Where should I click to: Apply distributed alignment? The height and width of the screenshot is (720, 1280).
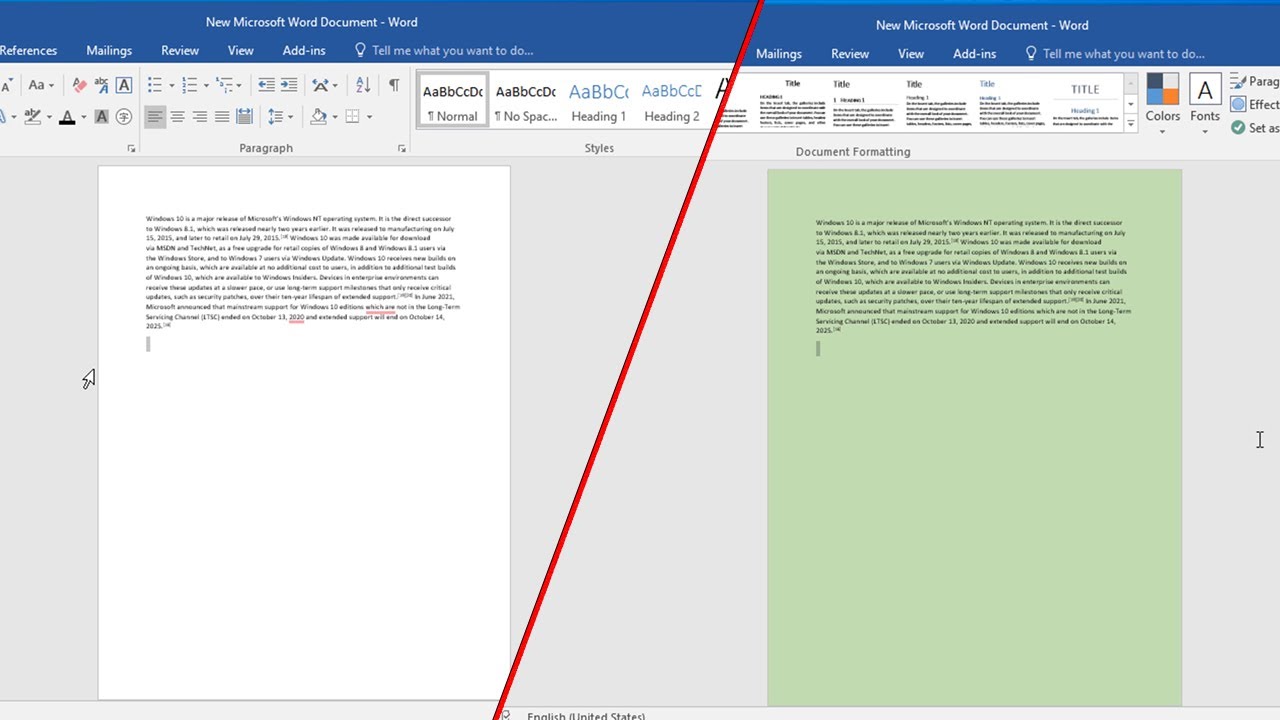coord(244,117)
